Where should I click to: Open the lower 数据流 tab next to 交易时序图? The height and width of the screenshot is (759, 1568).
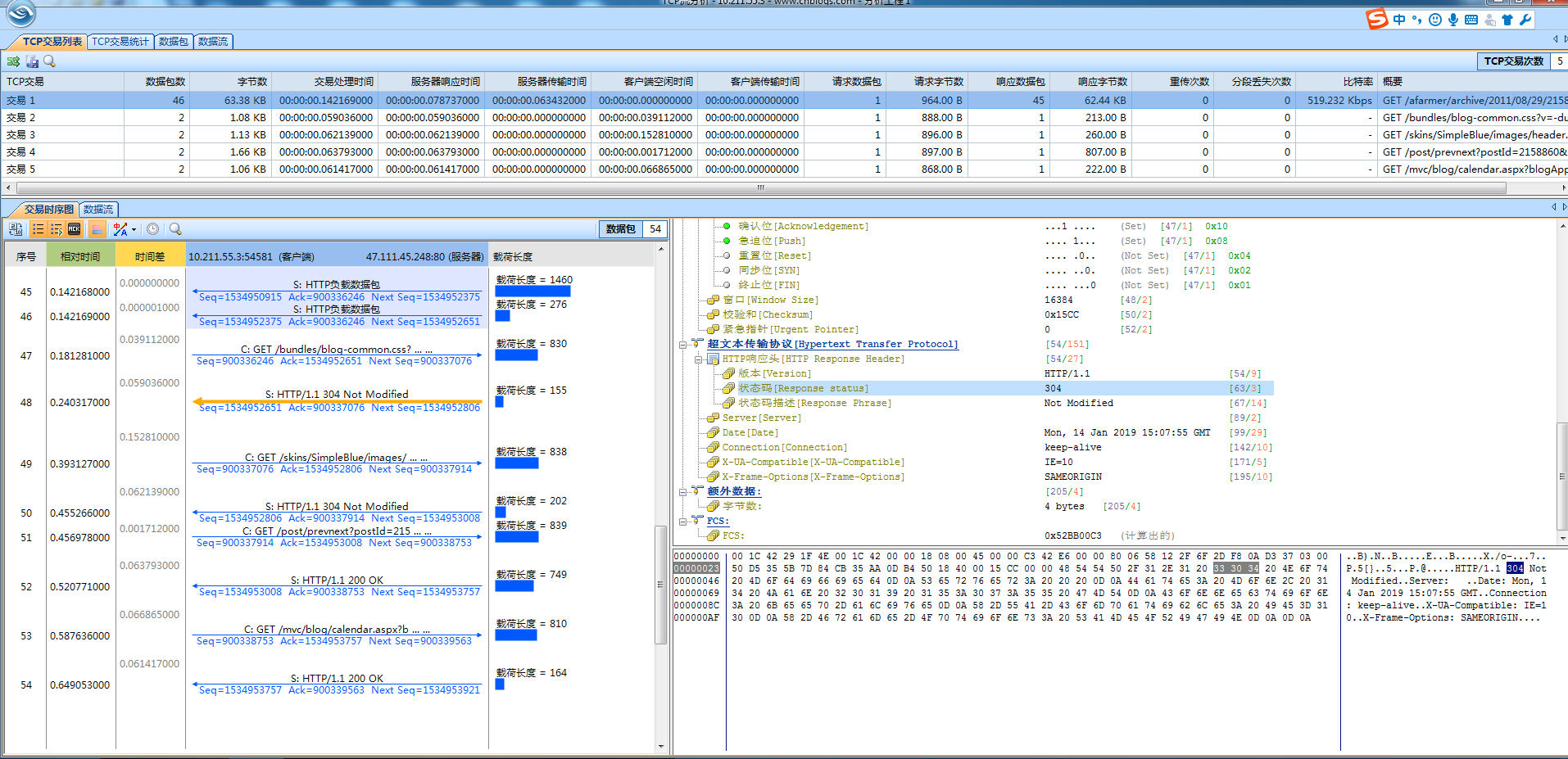click(98, 209)
